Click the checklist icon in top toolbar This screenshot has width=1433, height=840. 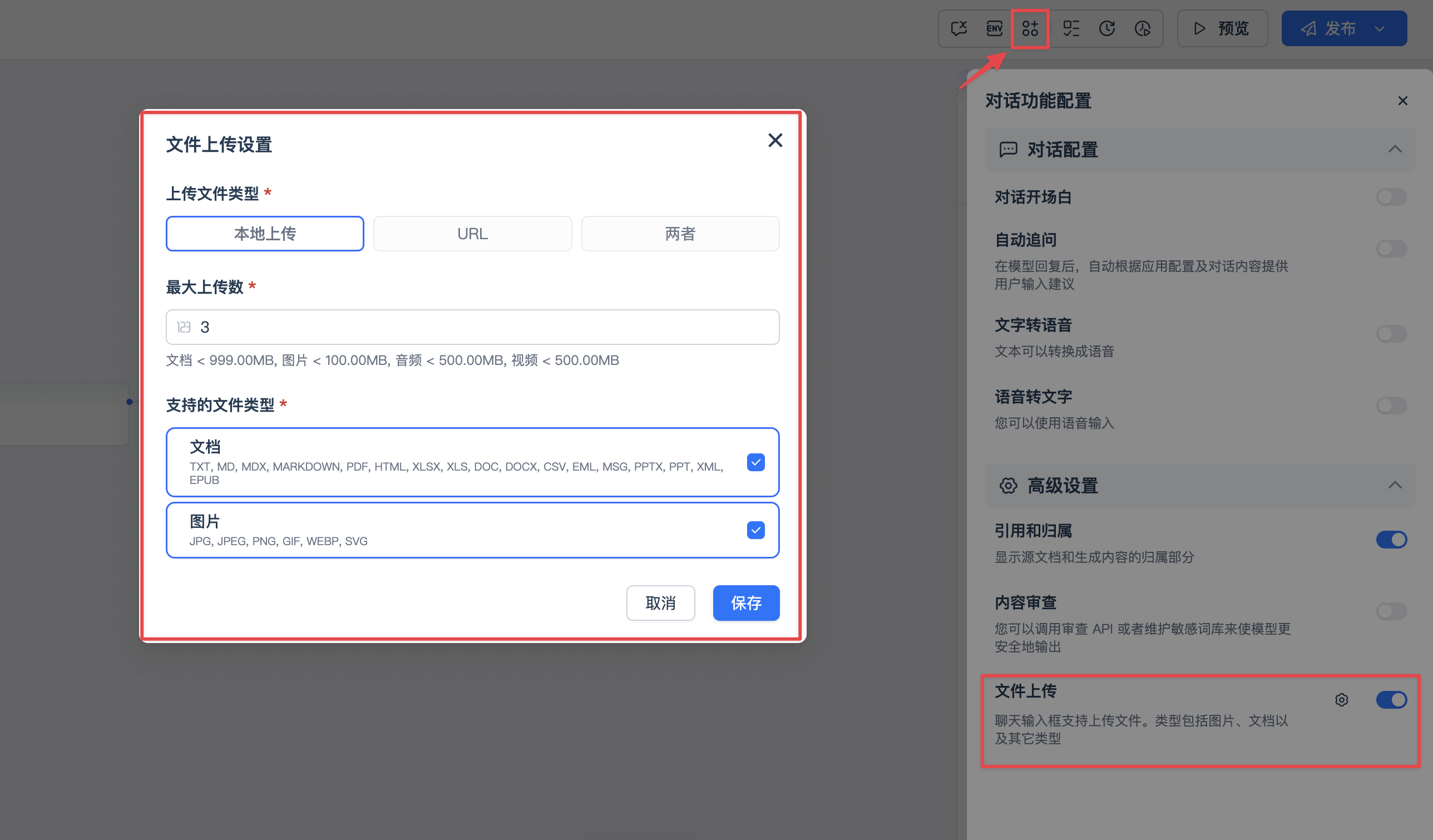(1071, 28)
